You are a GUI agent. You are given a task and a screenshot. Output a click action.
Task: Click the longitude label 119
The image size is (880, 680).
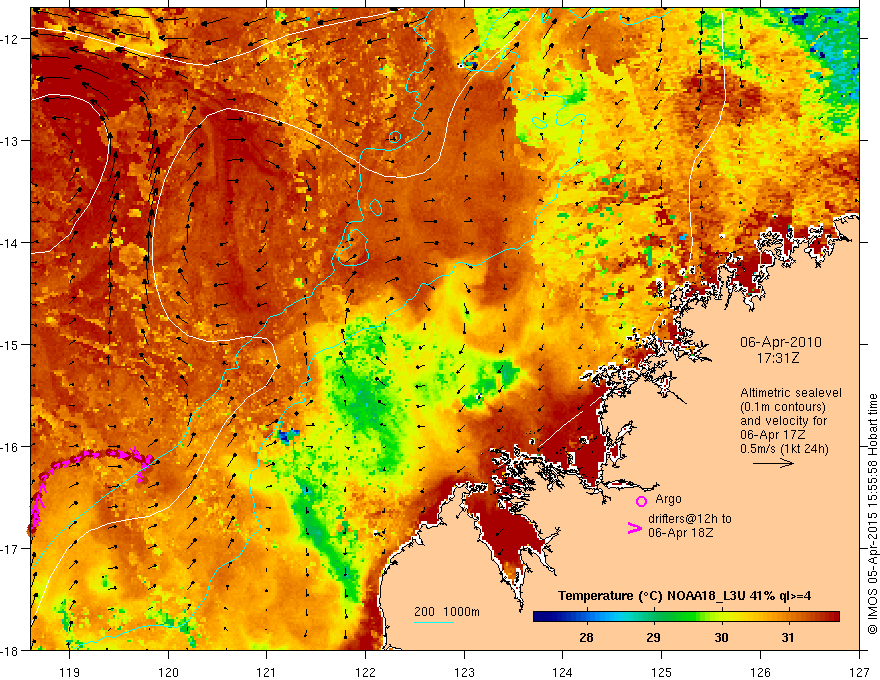pyautogui.click(x=70, y=672)
